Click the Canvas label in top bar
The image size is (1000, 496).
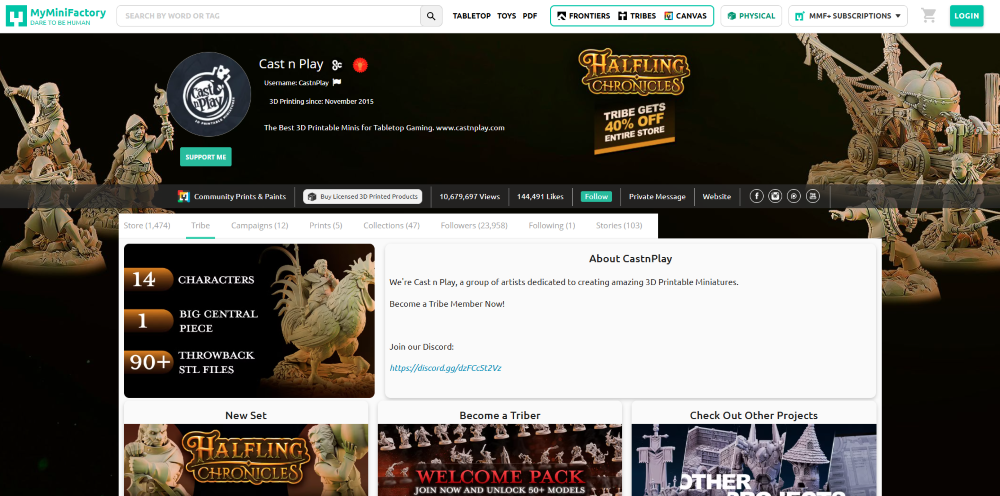pyautogui.click(x=691, y=16)
